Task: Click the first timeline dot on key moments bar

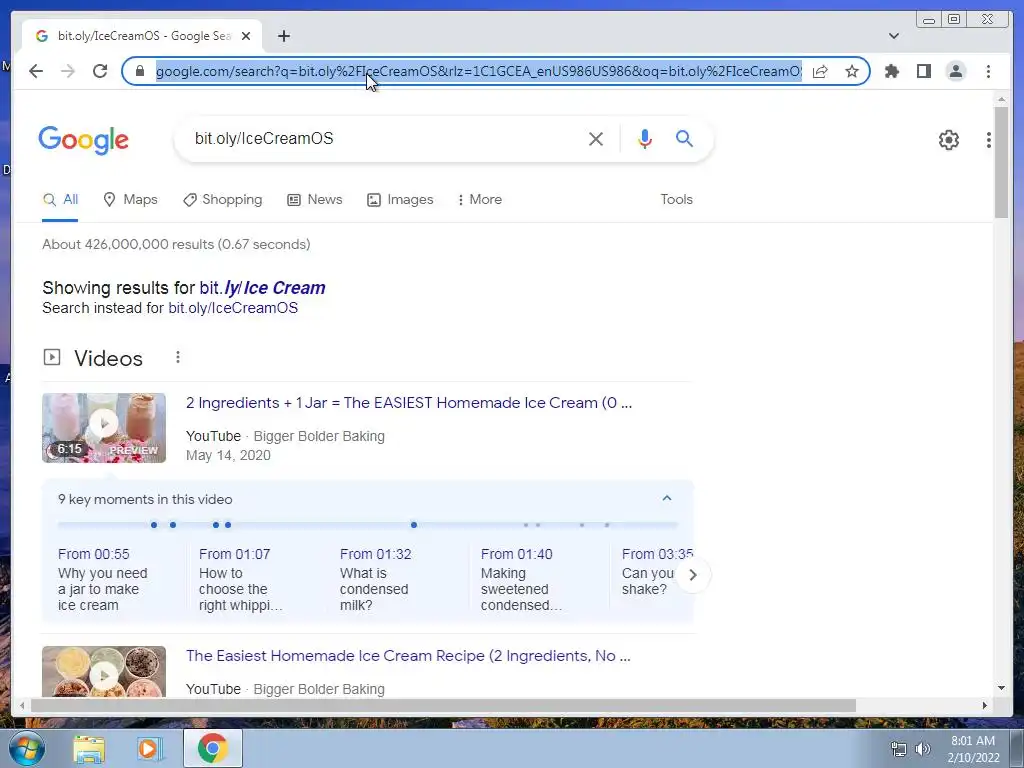Action: click(x=153, y=525)
